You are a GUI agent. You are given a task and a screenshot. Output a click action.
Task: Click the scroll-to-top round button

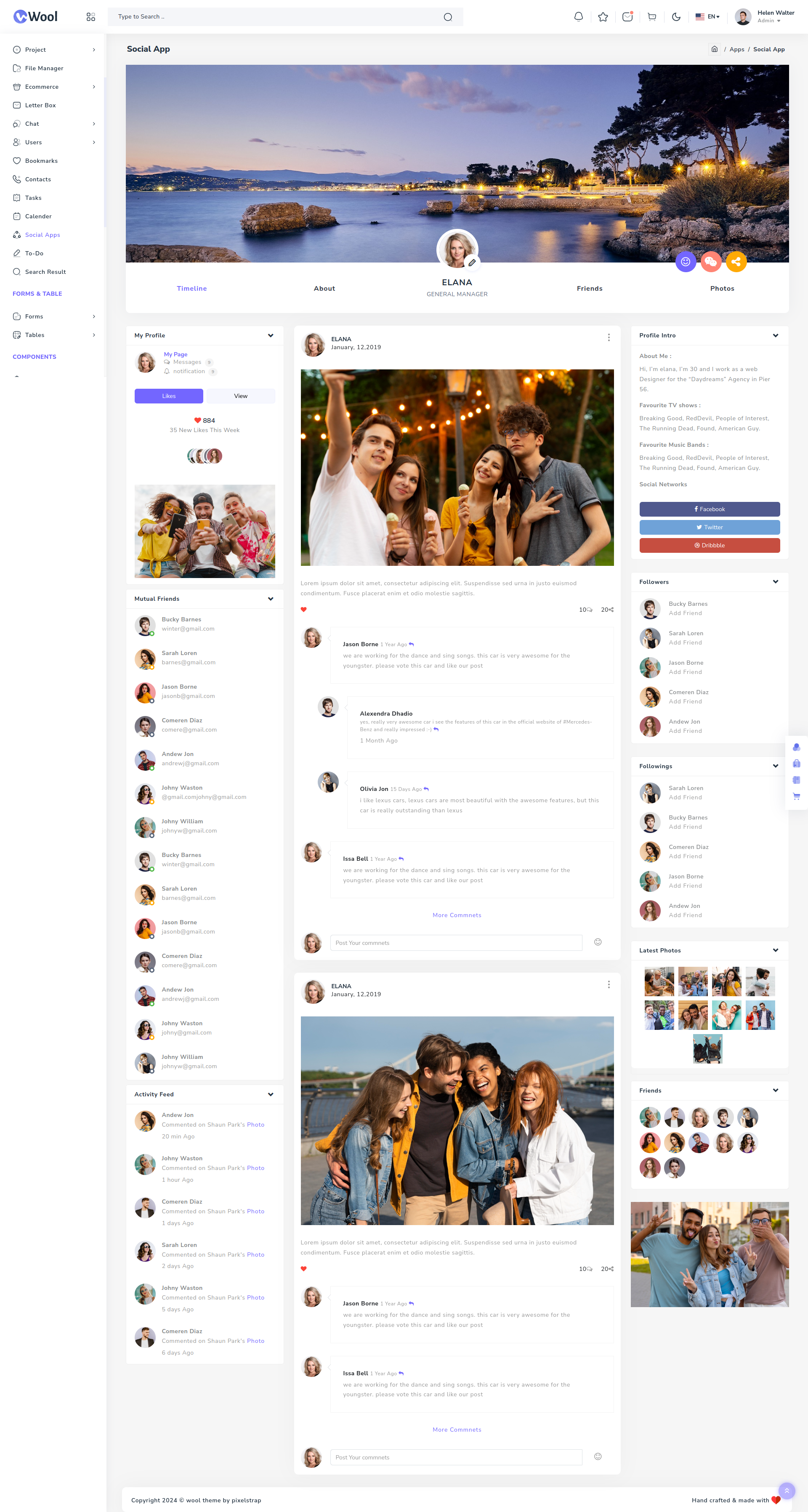click(x=787, y=1490)
